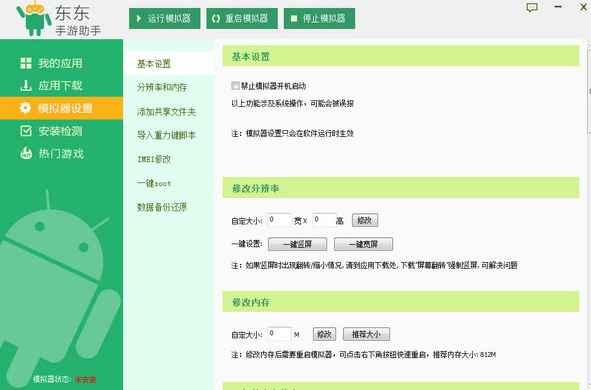Click the 推荐大小 button
The width and height of the screenshot is (591, 390).
click(366, 334)
